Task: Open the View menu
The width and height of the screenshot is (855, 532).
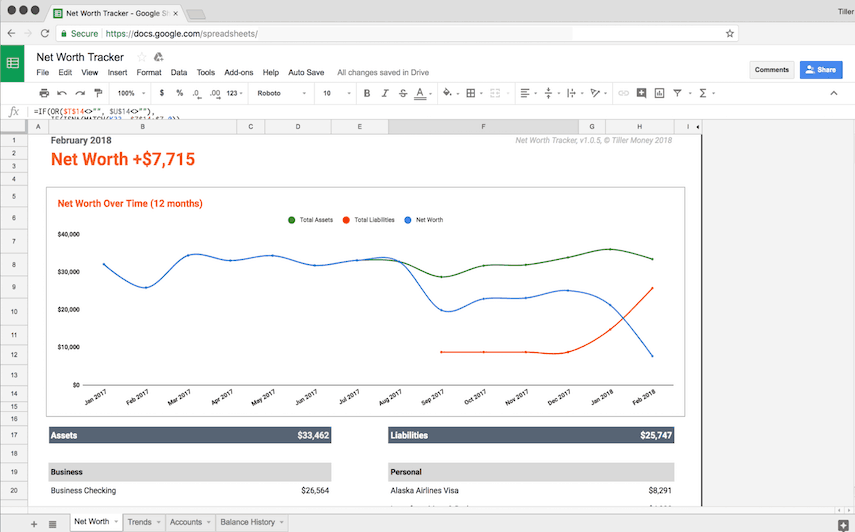Action: point(89,72)
